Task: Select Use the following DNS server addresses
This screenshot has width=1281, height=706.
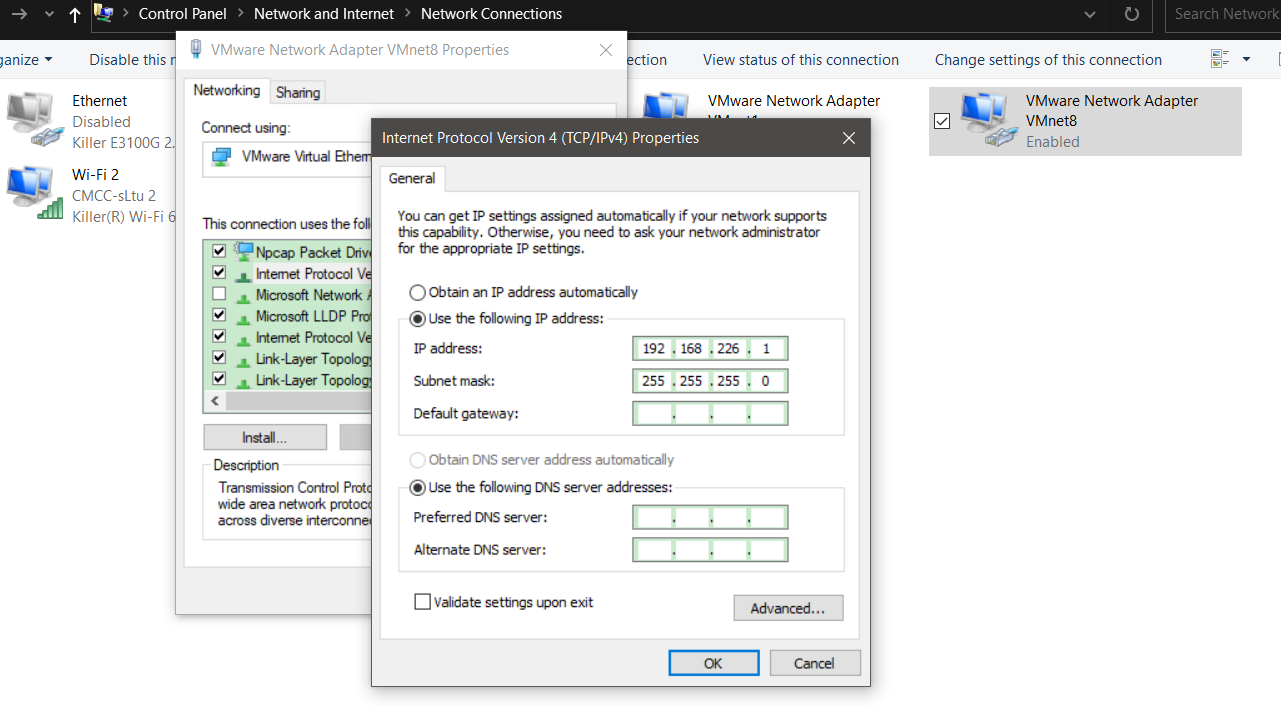Action: (x=417, y=488)
